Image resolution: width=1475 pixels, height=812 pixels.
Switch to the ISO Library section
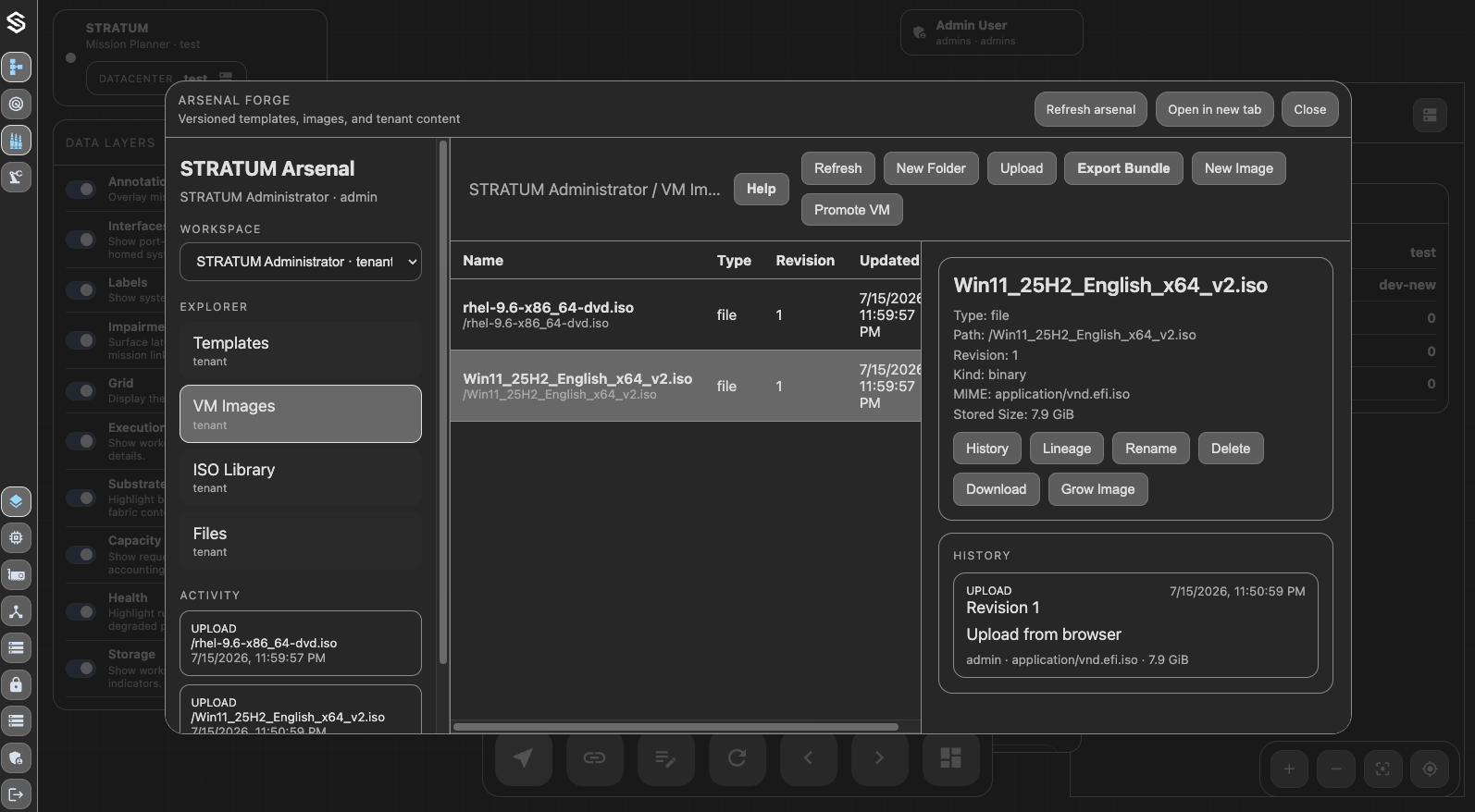click(301, 477)
